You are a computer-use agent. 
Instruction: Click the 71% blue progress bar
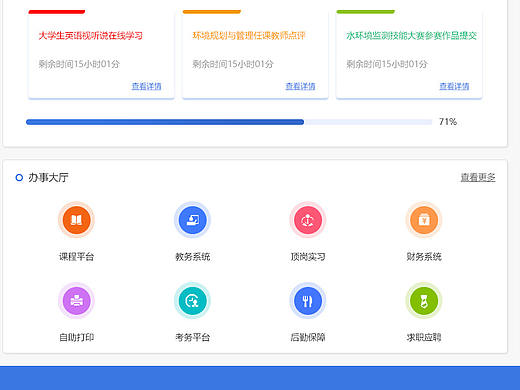[229, 122]
